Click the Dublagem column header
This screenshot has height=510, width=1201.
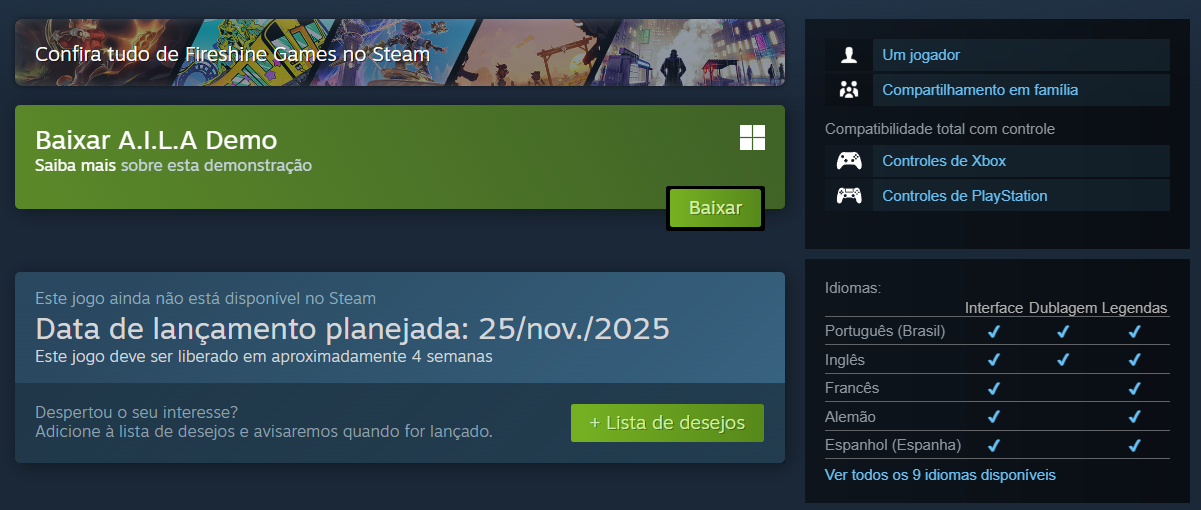click(1063, 308)
